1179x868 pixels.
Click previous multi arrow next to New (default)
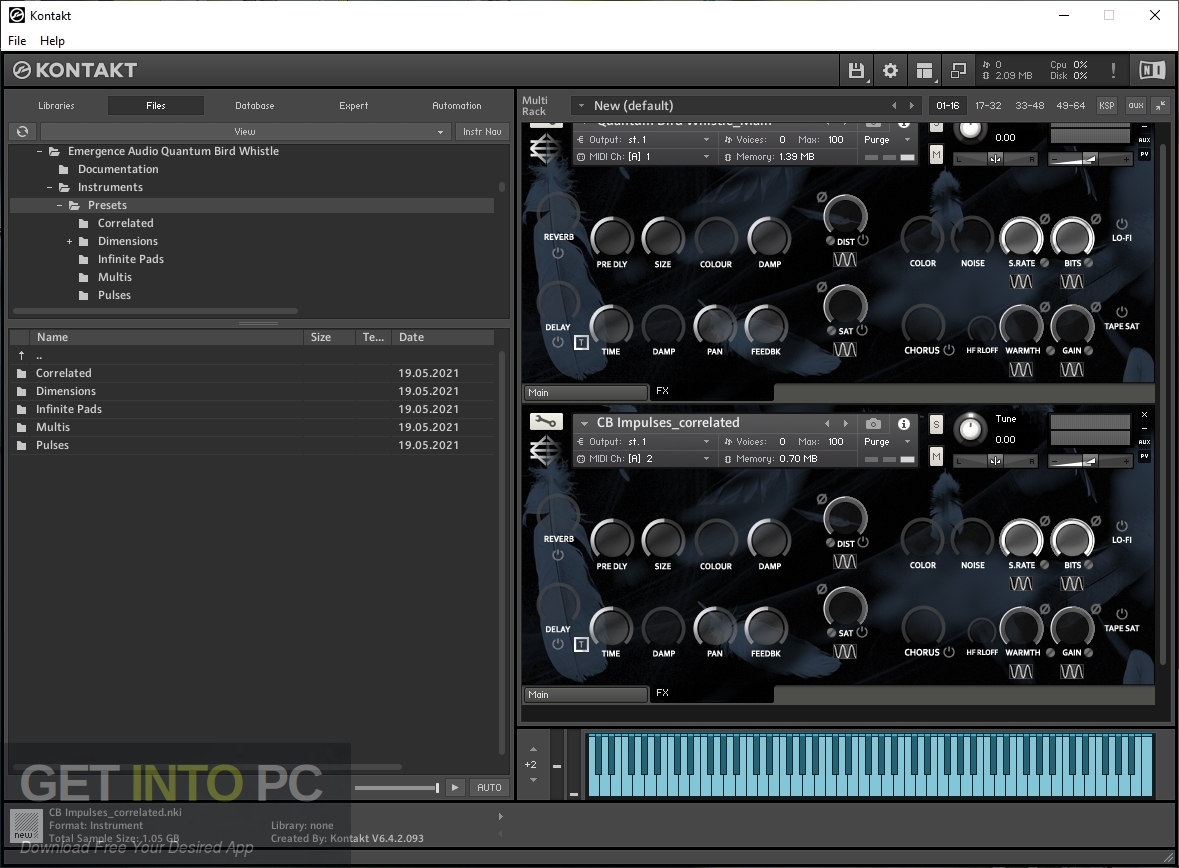pos(894,106)
